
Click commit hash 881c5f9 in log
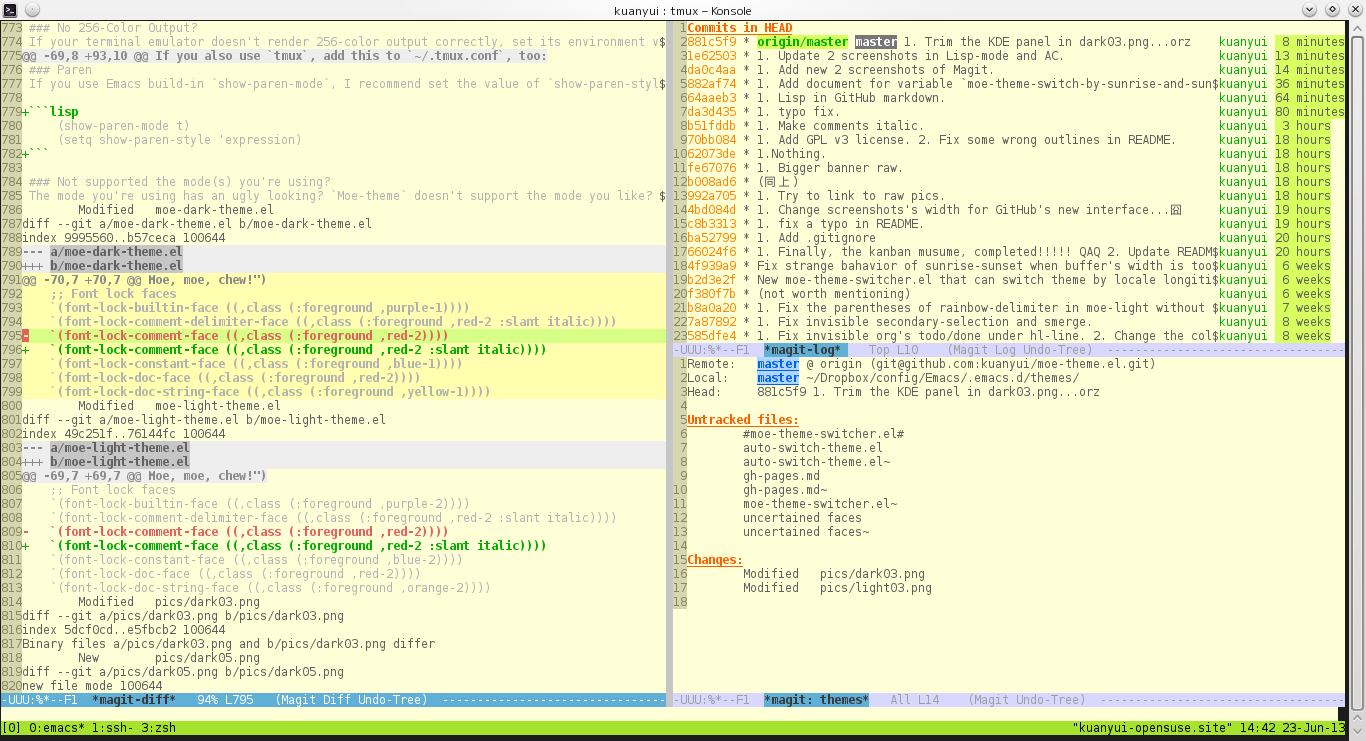711,42
